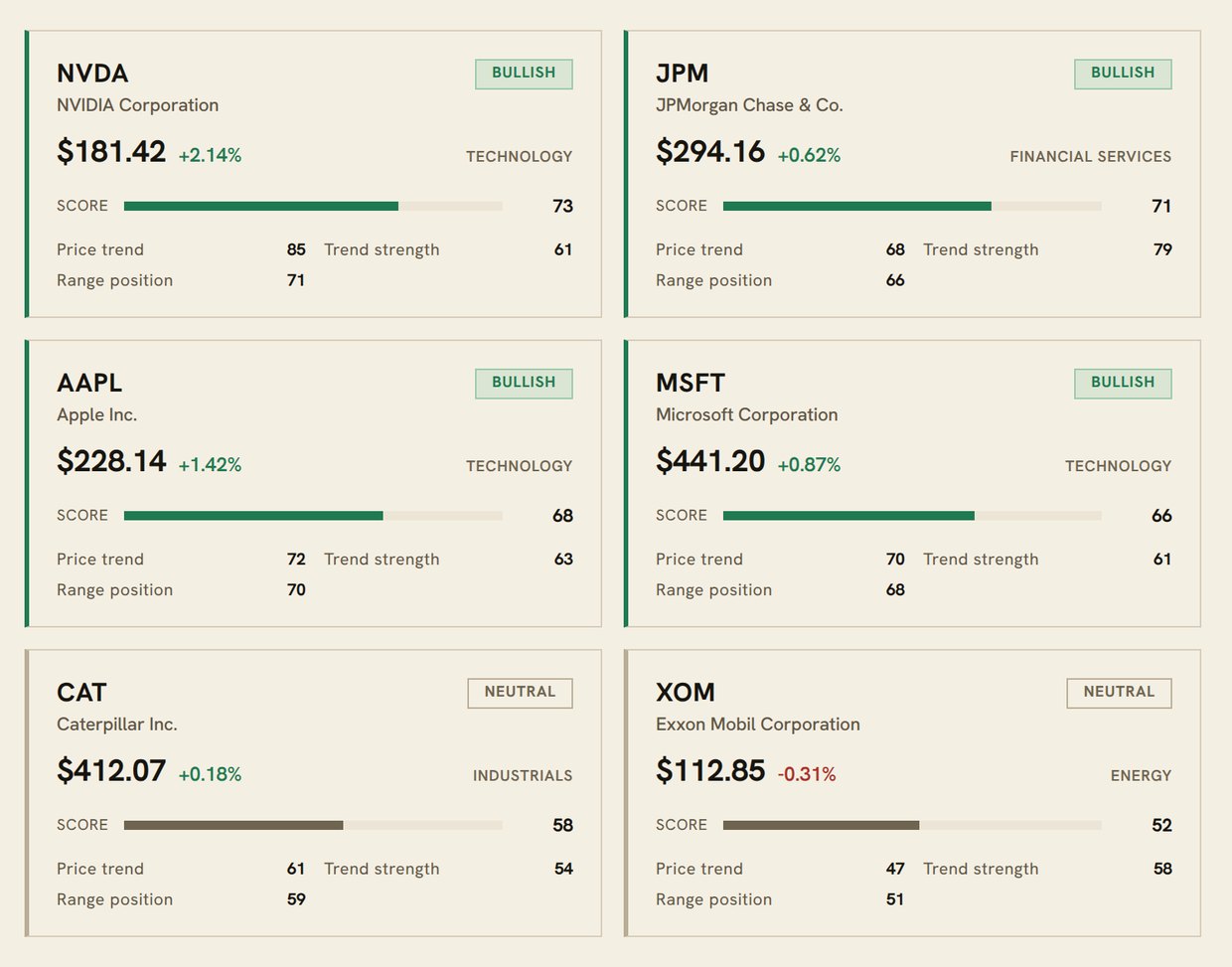Viewport: 1232px width, 967px height.
Task: Click the AAPL score progress bar
Action: tap(313, 516)
